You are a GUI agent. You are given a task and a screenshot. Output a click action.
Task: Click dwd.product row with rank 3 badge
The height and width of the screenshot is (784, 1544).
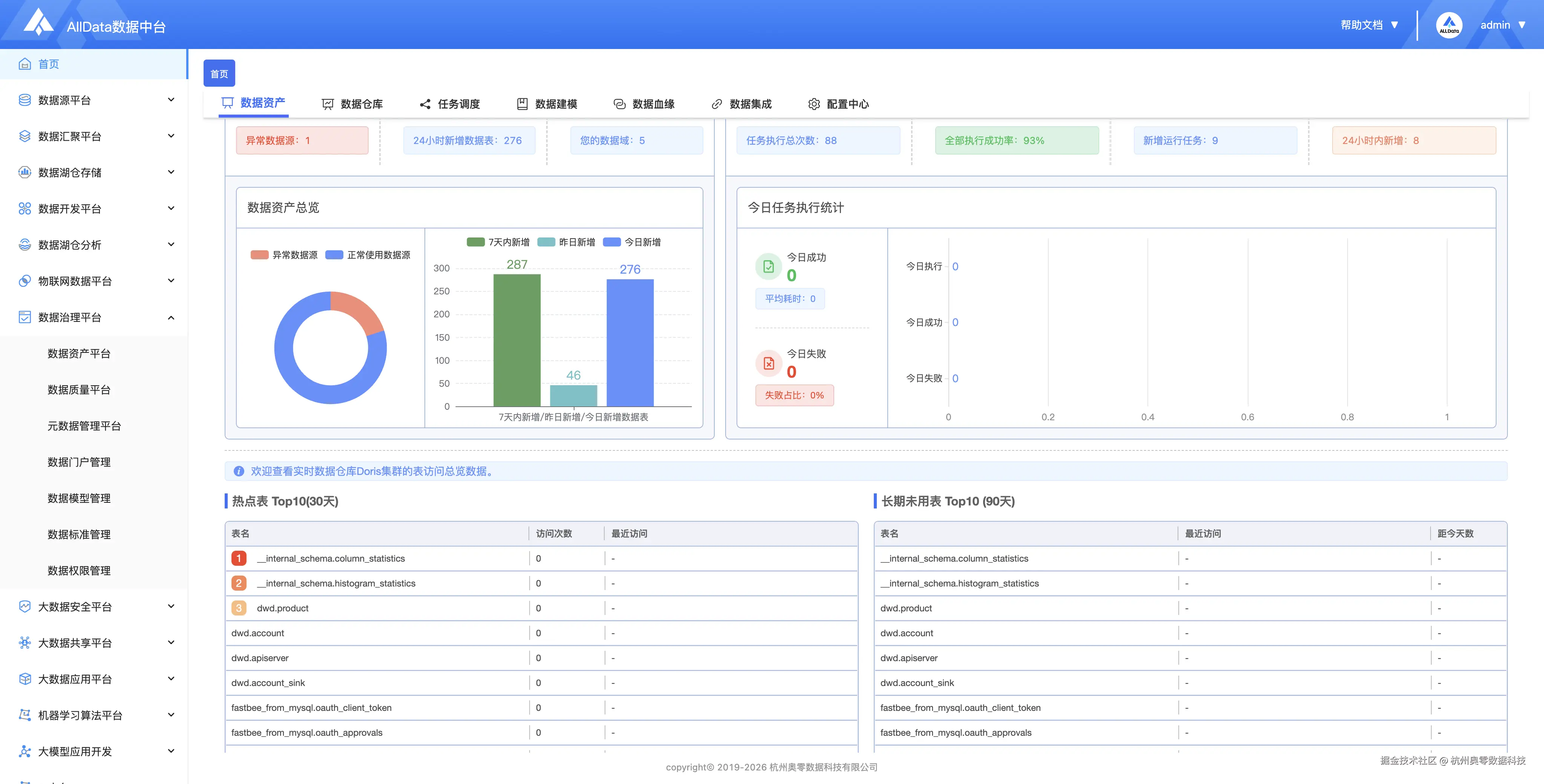[541, 608]
